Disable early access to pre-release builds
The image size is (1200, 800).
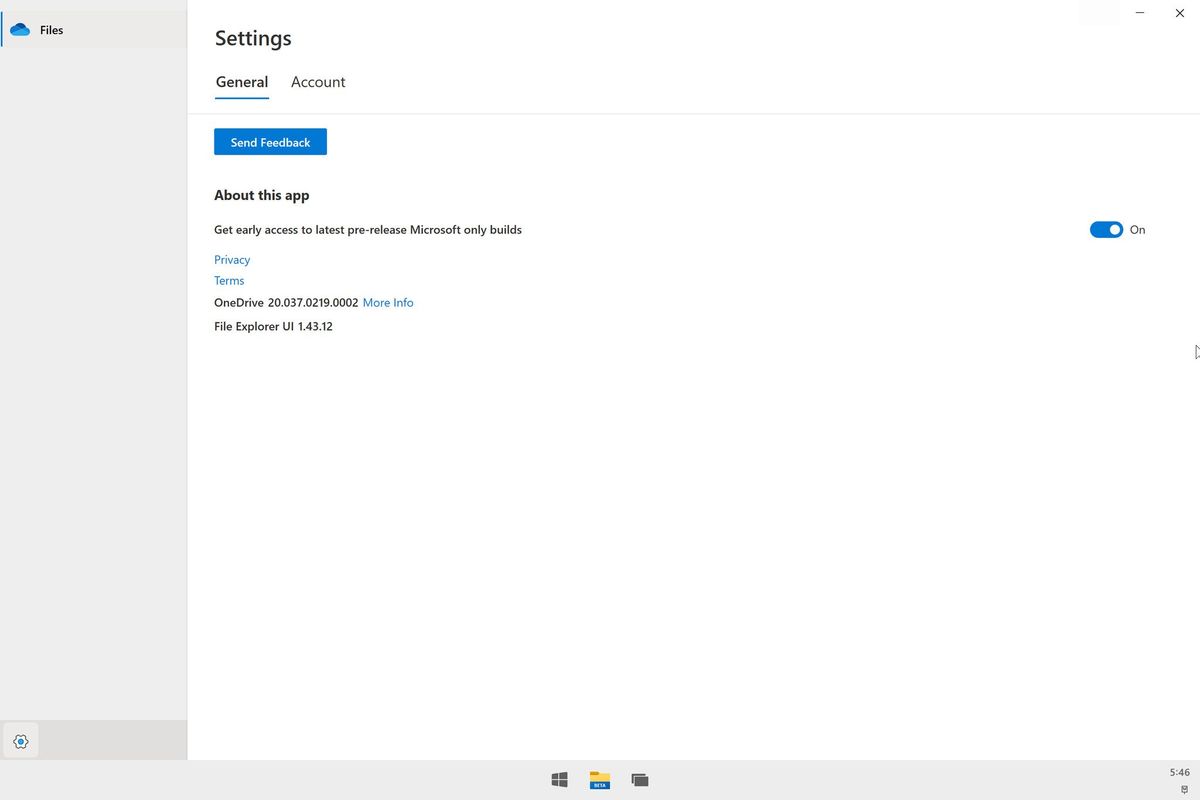(x=1106, y=229)
